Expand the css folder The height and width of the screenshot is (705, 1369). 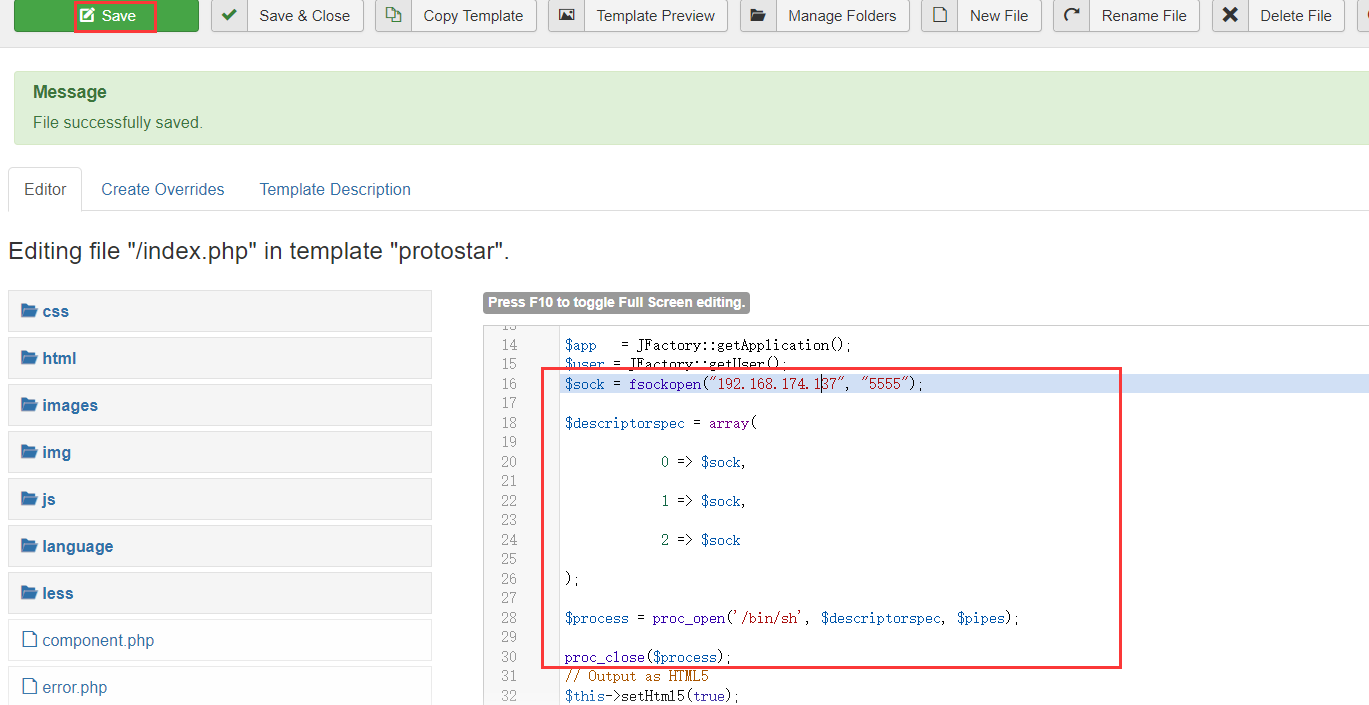point(220,311)
